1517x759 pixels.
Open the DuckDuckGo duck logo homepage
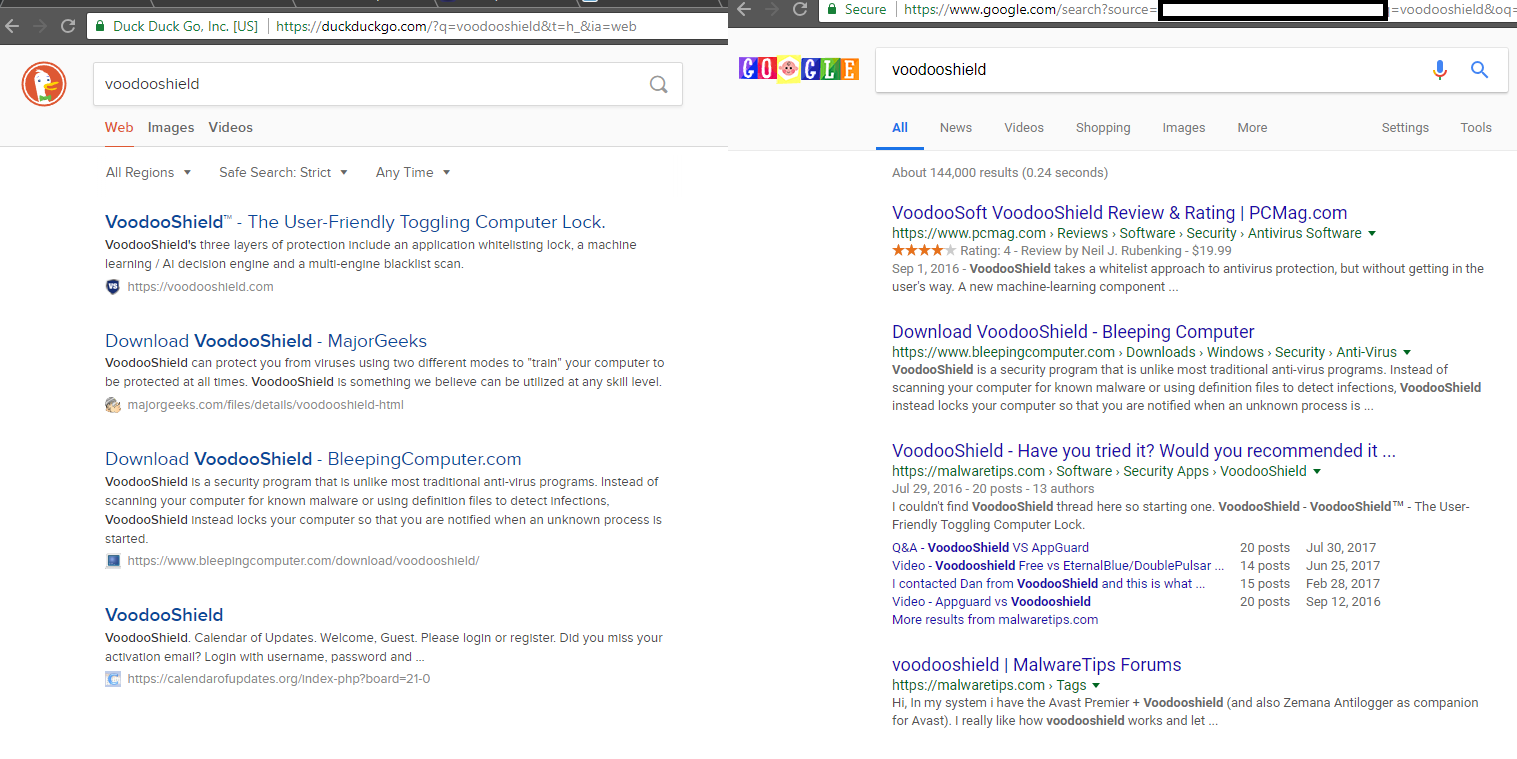pyautogui.click(x=44, y=84)
